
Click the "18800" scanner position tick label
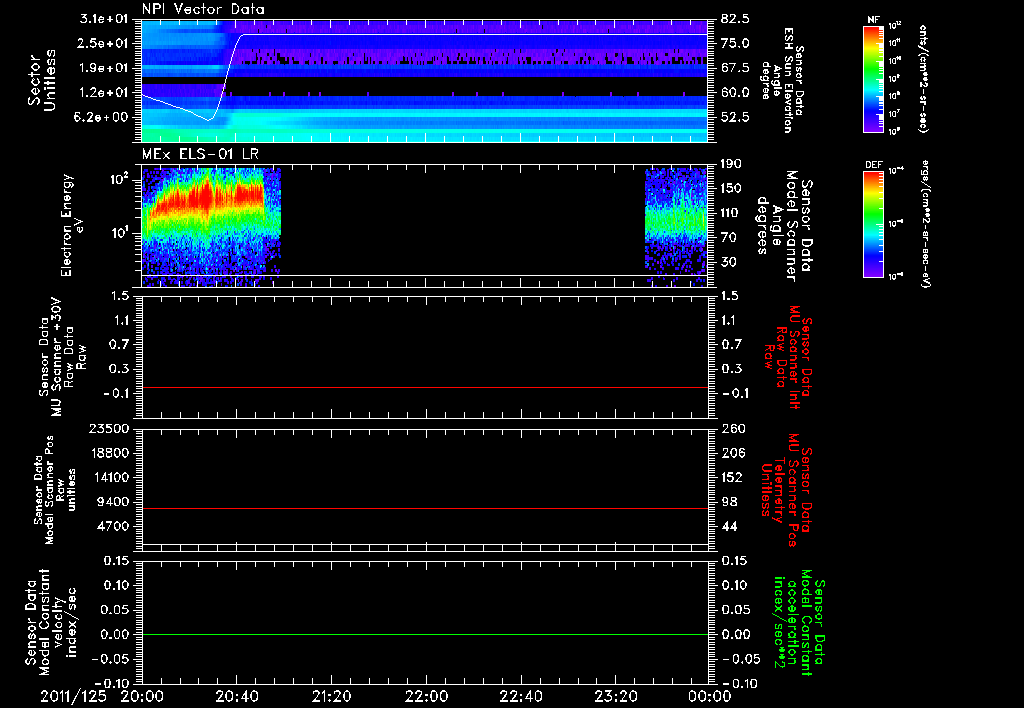[x=108, y=453]
